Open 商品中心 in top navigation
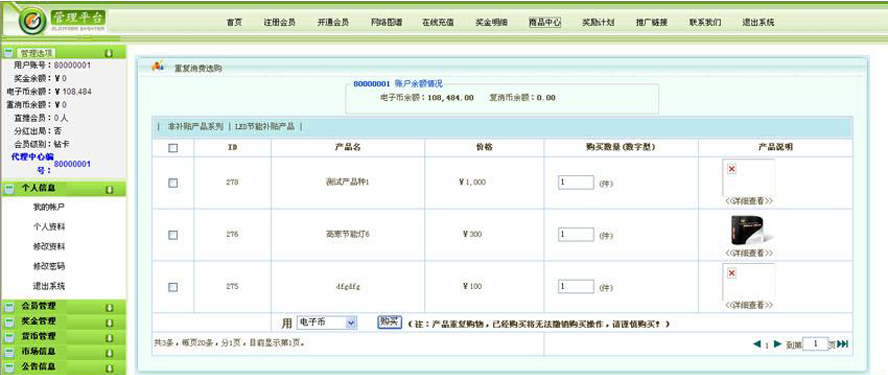 545,23
